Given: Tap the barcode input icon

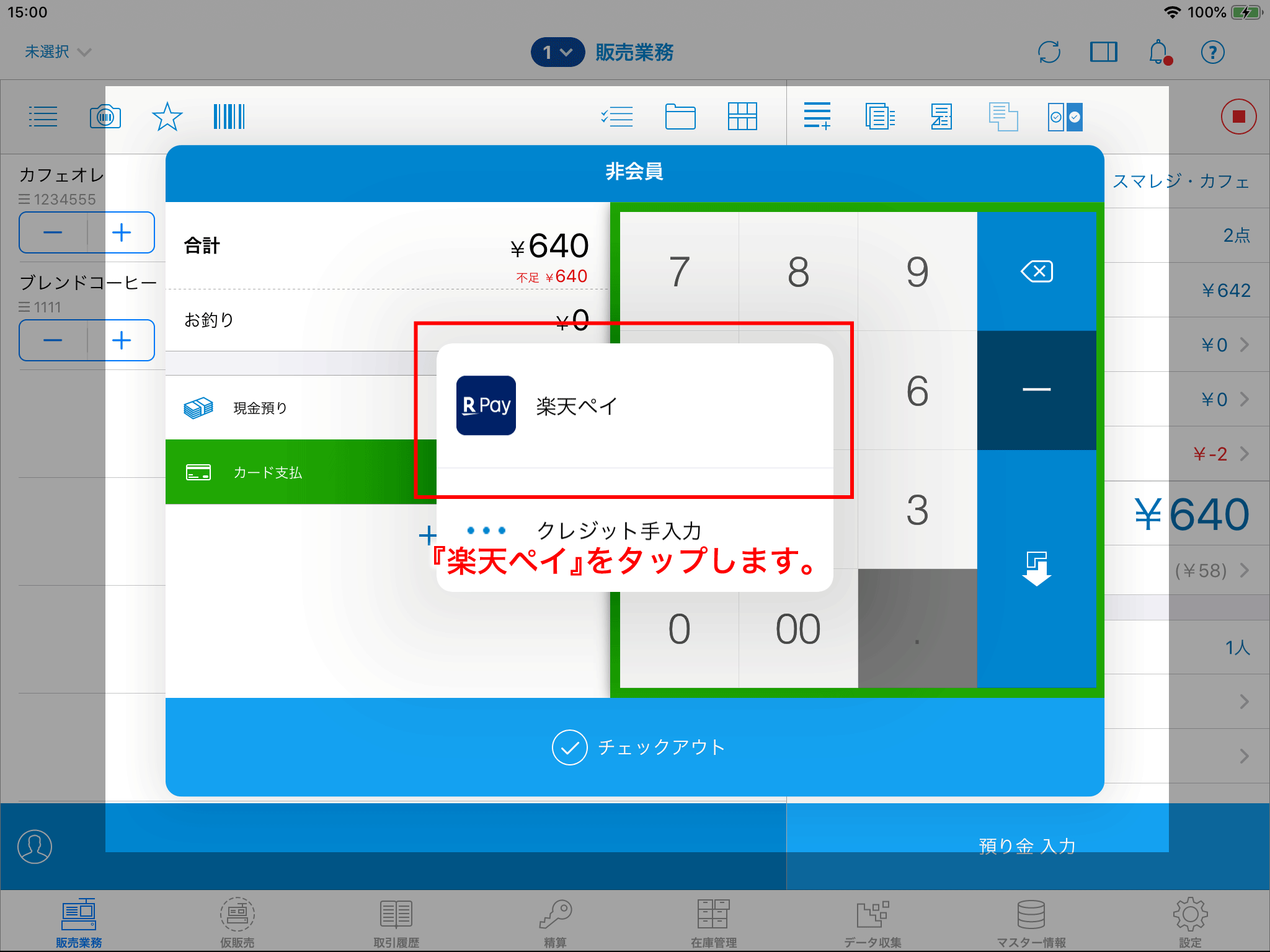Looking at the screenshot, I should [x=229, y=117].
